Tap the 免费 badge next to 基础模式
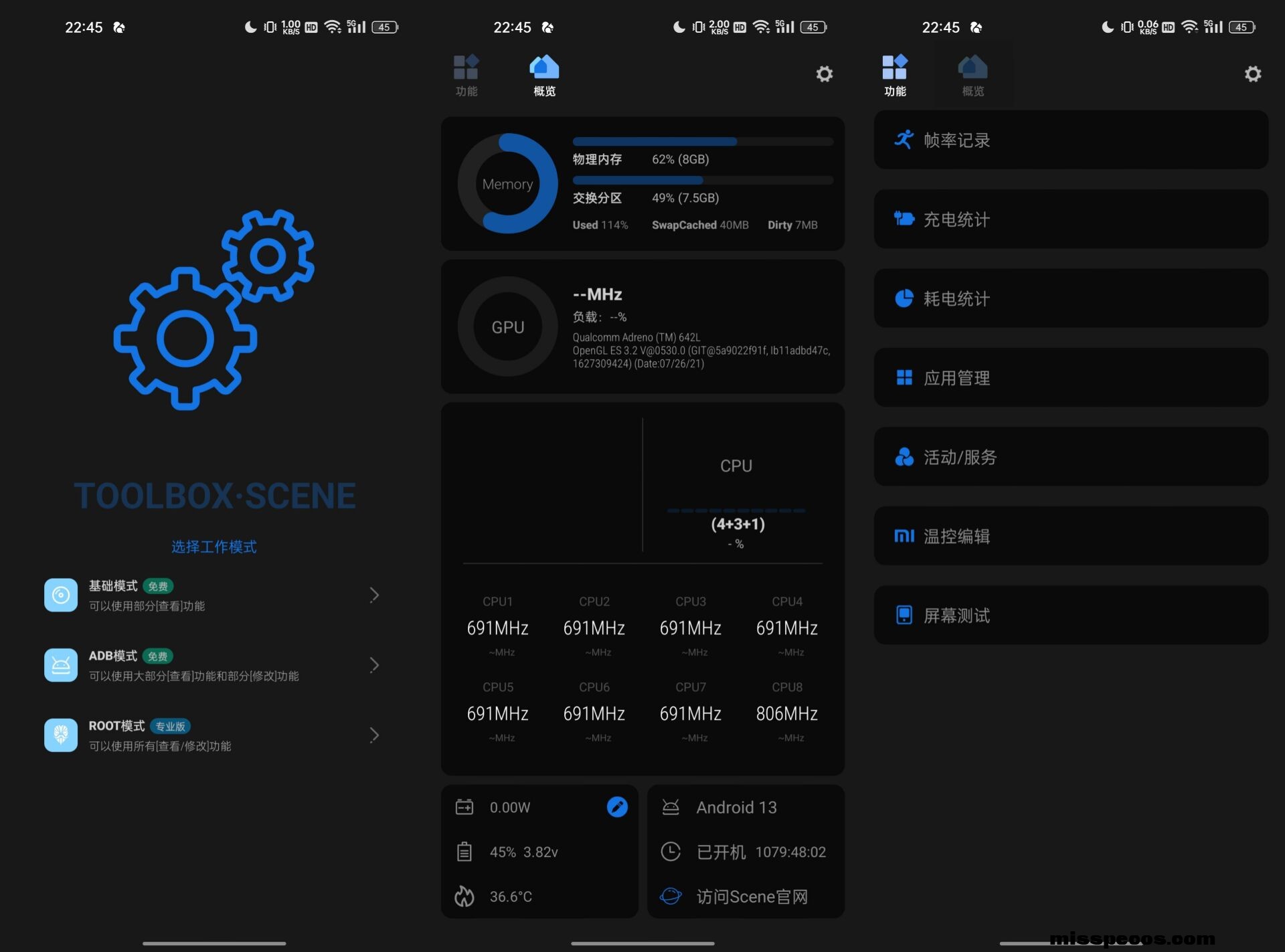 click(158, 586)
